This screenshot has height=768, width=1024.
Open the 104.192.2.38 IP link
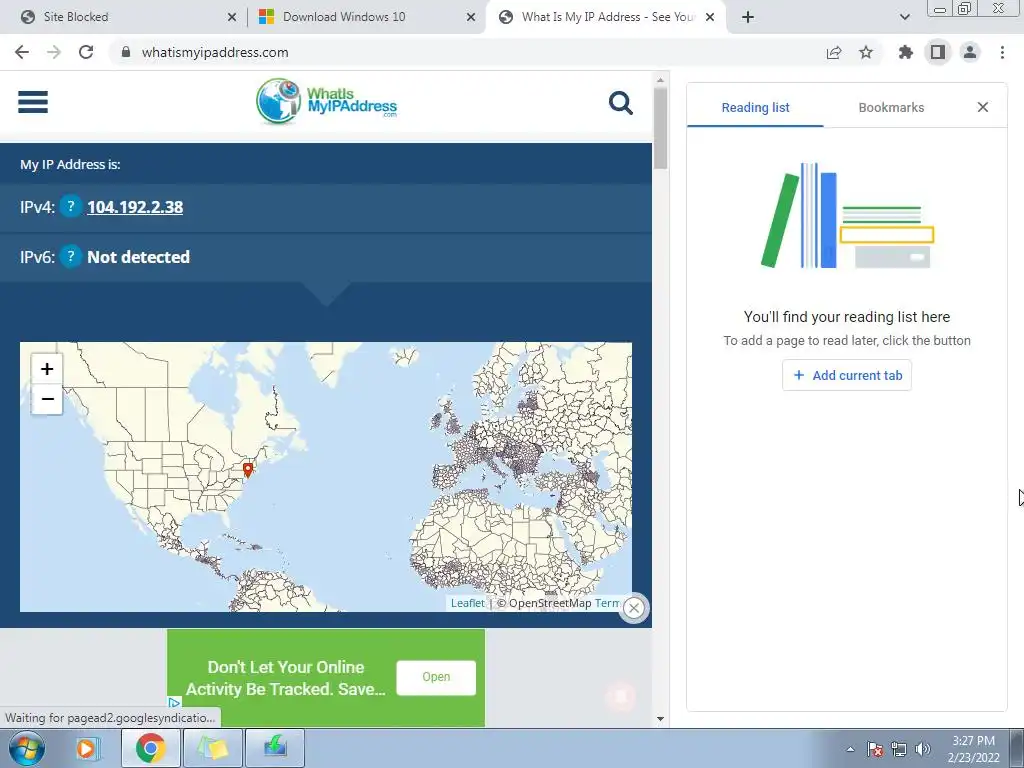click(135, 207)
